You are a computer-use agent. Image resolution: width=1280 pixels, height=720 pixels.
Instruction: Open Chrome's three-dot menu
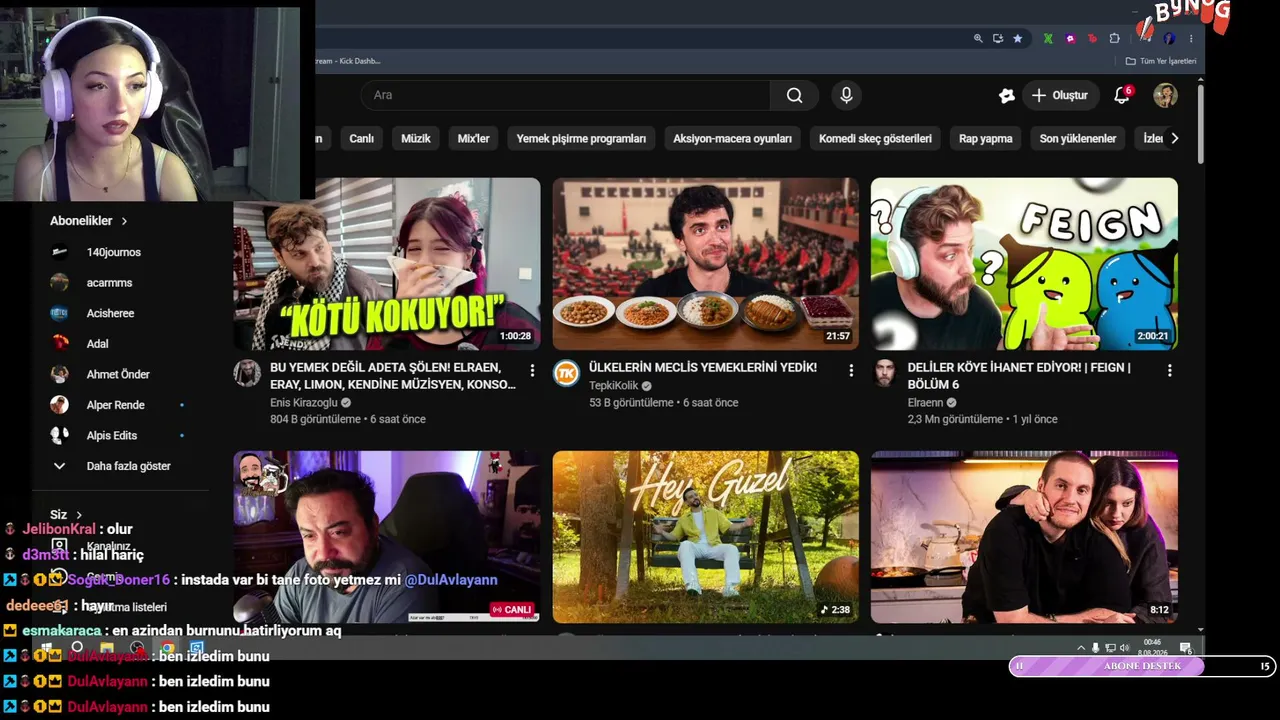(1191, 38)
